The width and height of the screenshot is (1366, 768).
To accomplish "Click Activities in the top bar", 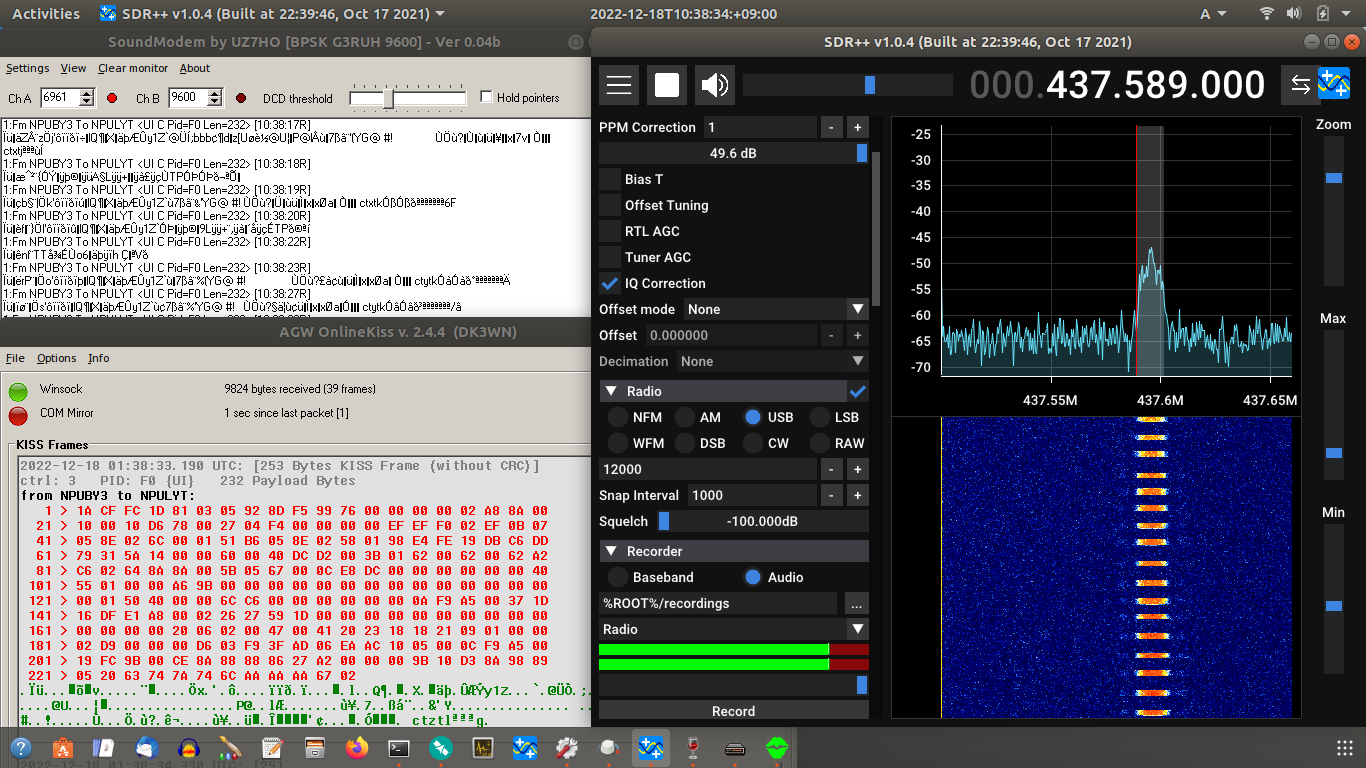I will [46, 14].
